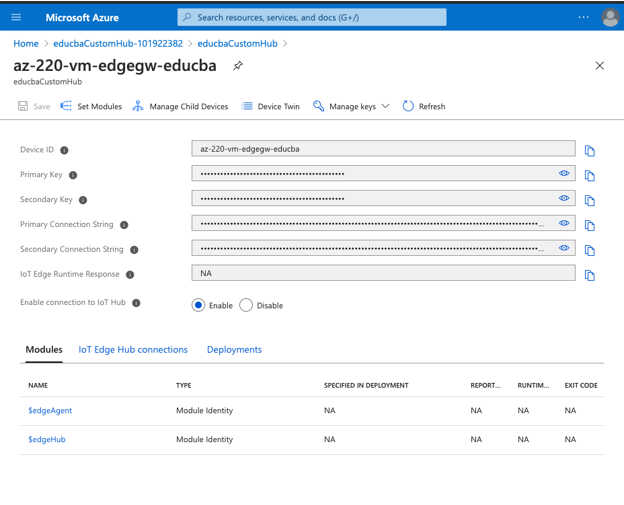Viewport: 624px width, 505px height.
Task: Click the NAME column header
Action: point(38,385)
